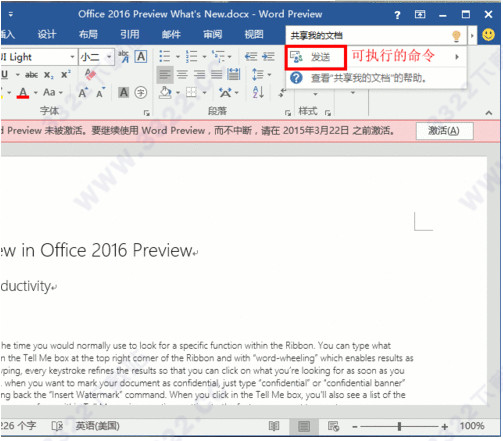
Task: Zoom out with minus button
Action: click(355, 426)
